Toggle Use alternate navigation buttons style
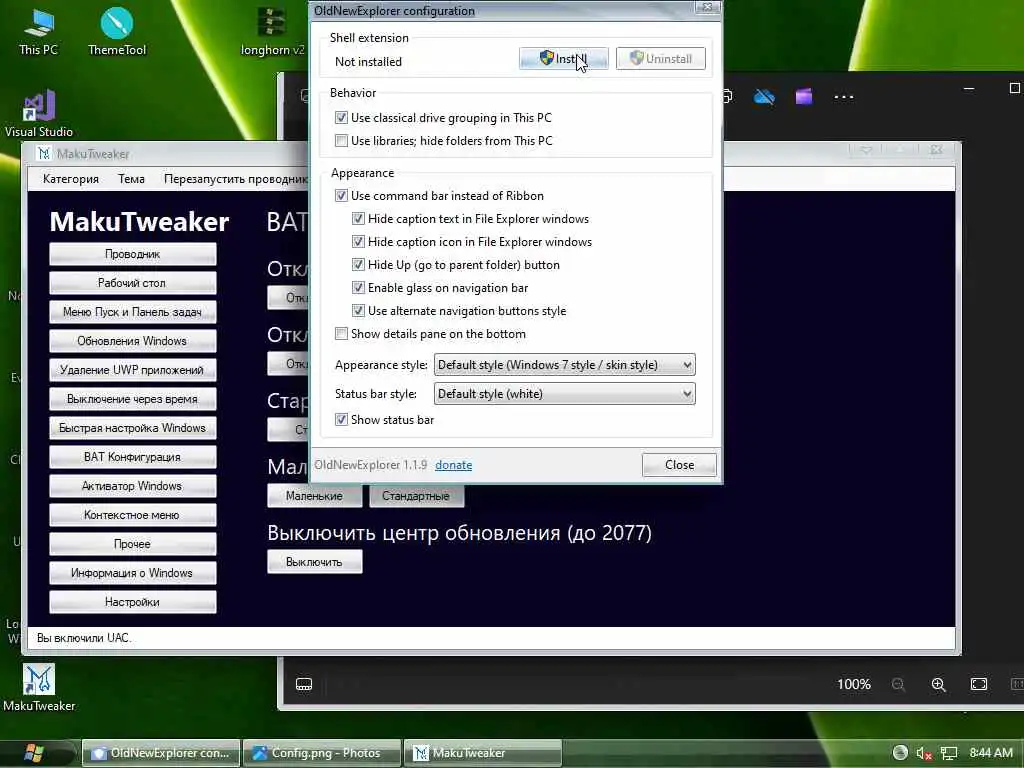 358,310
